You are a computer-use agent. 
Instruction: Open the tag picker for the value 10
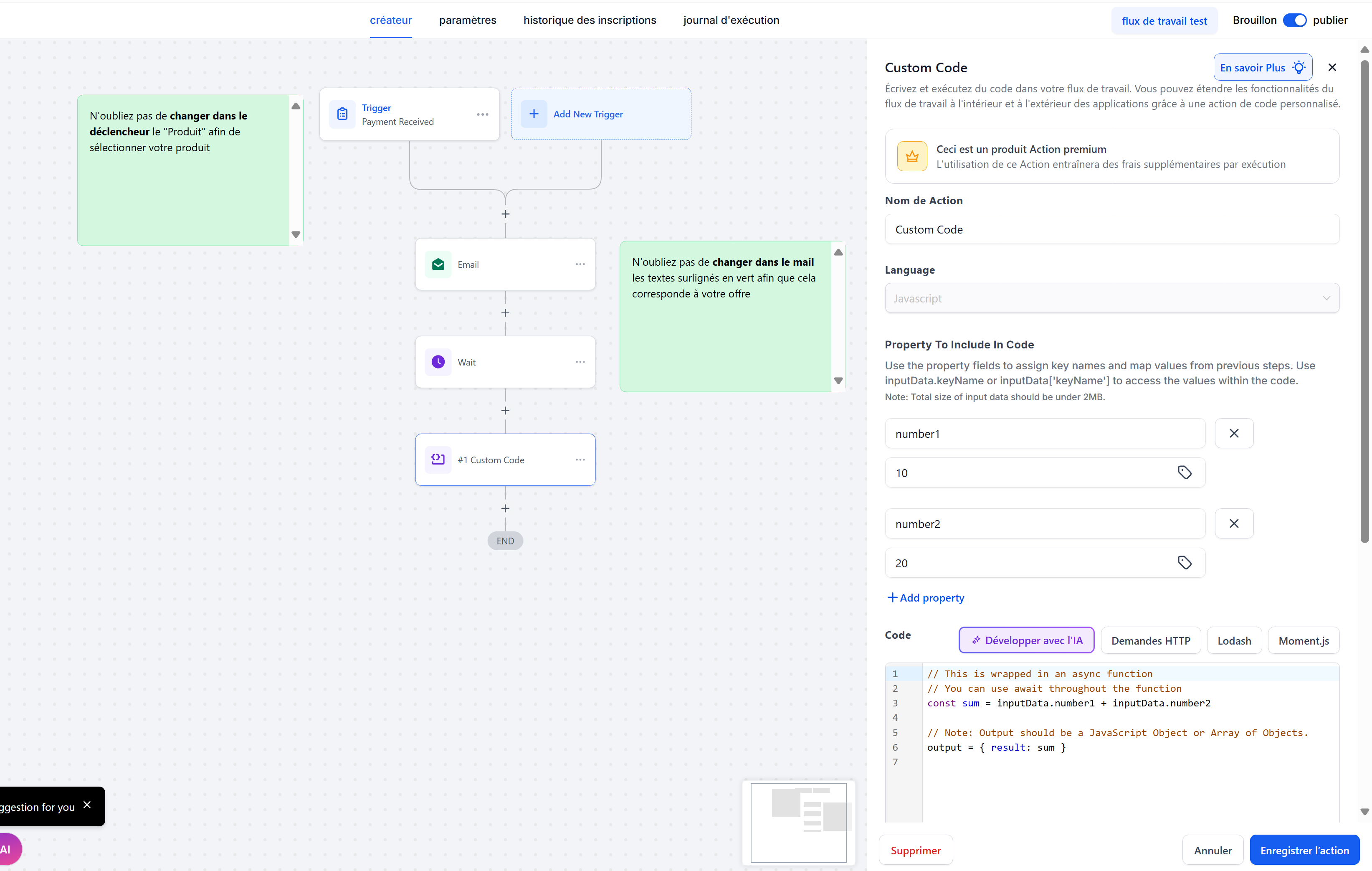(x=1185, y=472)
